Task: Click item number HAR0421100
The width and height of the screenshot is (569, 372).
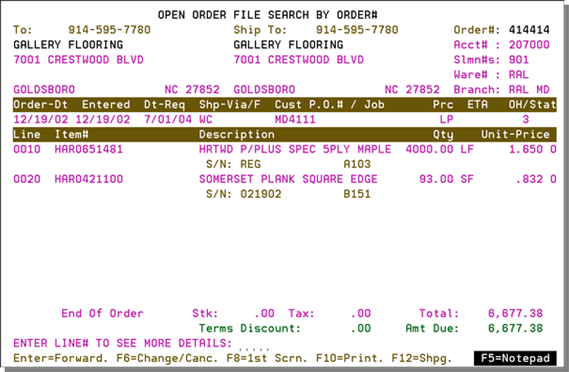Action: [89, 179]
